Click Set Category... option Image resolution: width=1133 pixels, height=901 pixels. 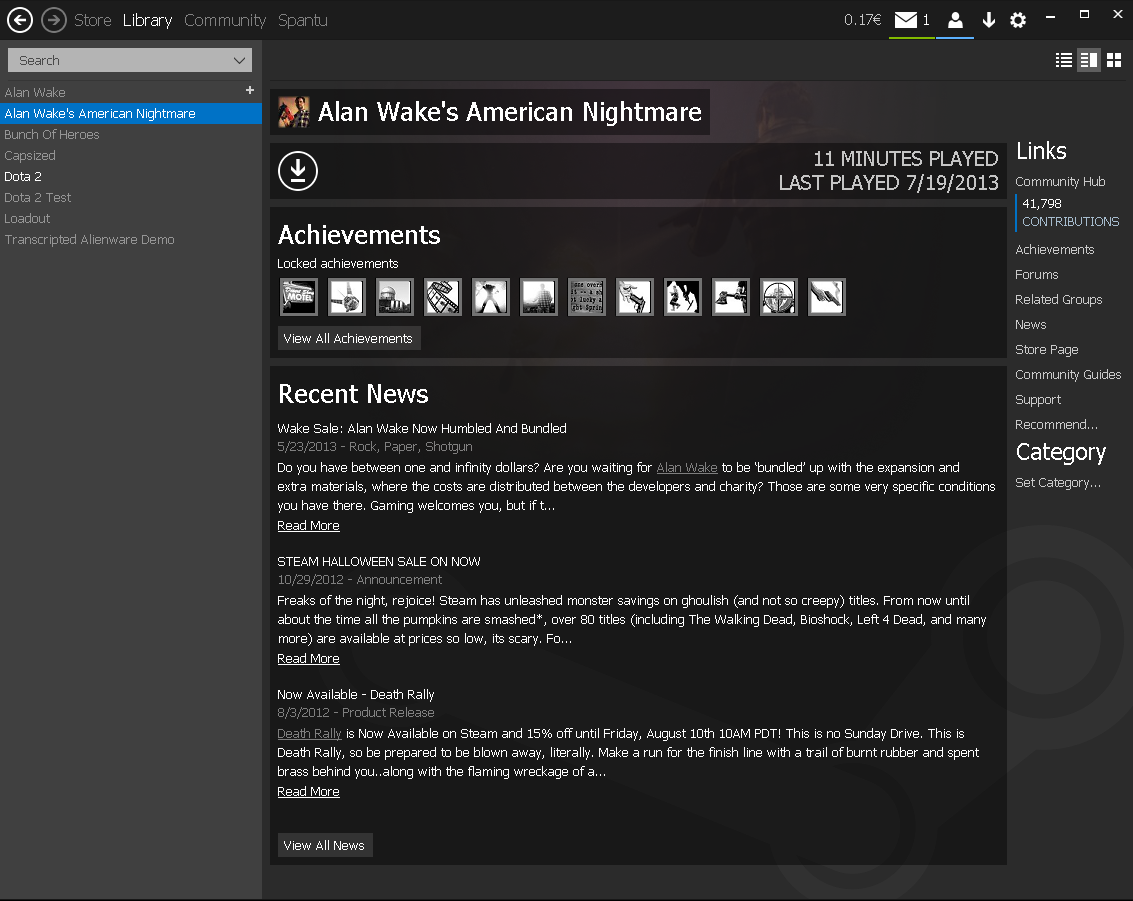click(x=1058, y=483)
